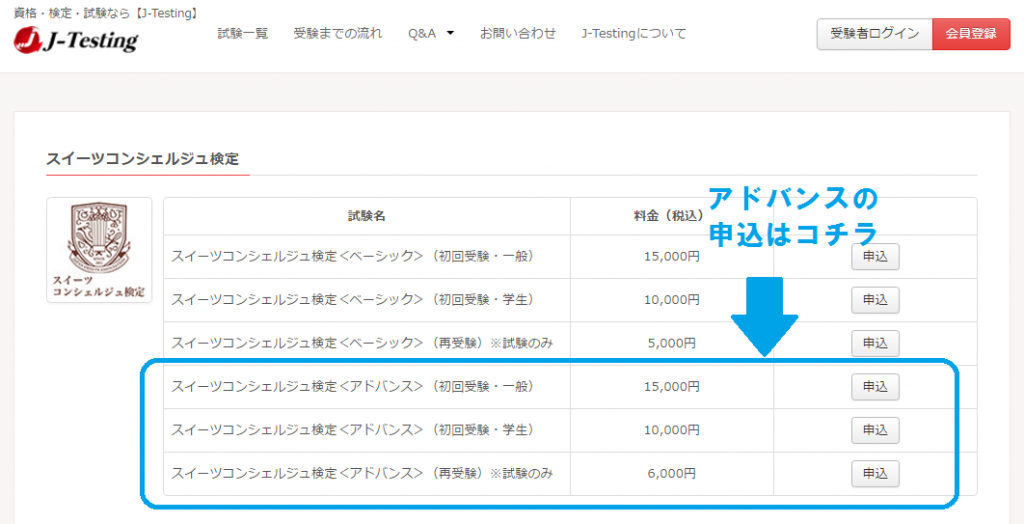Click the red 会員登録 button
Image resolution: width=1024 pixels, height=524 pixels.
[x=971, y=34]
